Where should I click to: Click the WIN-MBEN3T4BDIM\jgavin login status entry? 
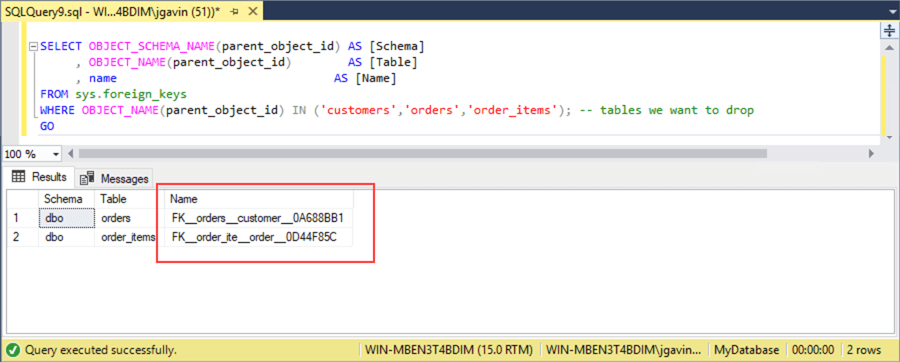point(623,349)
